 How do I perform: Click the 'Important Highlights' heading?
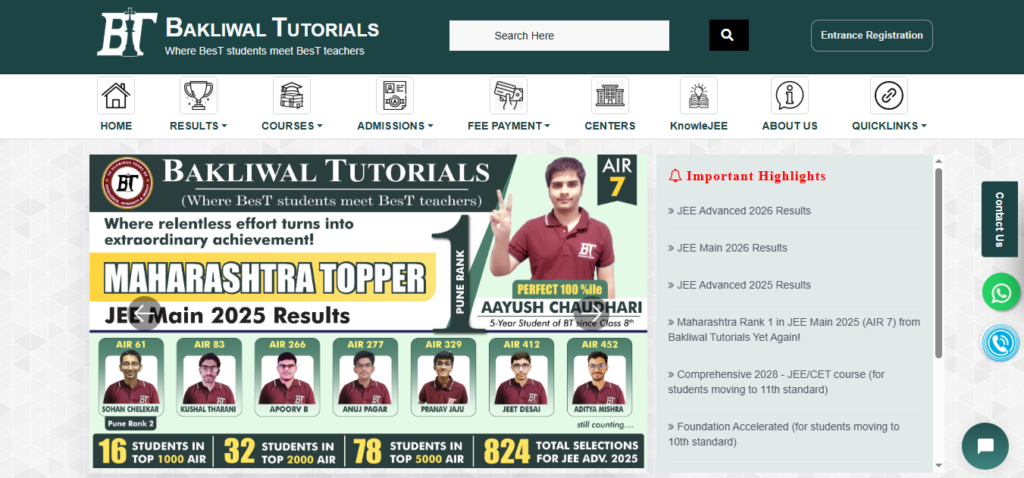point(756,176)
